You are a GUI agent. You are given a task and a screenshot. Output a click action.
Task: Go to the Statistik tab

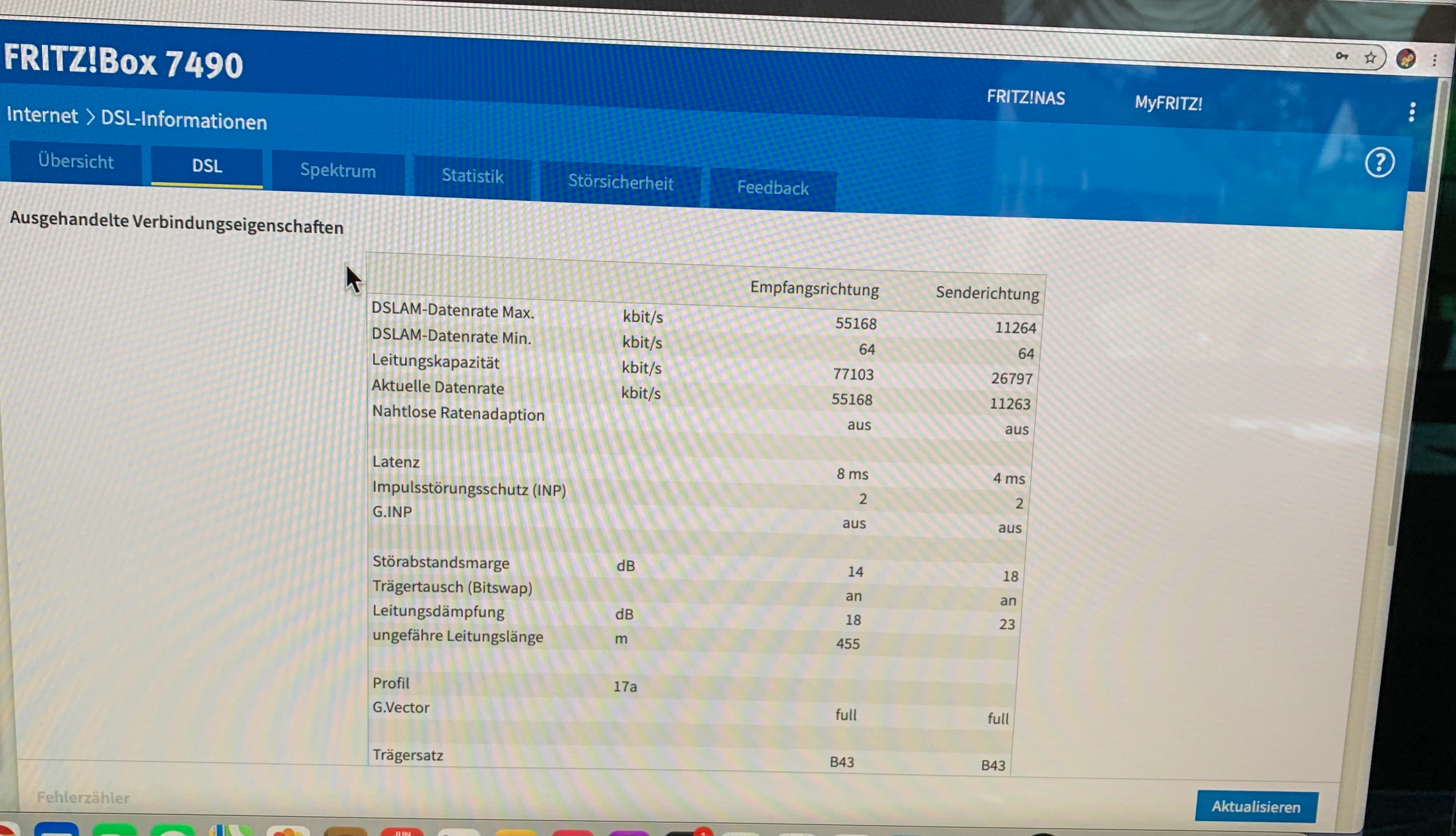point(472,176)
